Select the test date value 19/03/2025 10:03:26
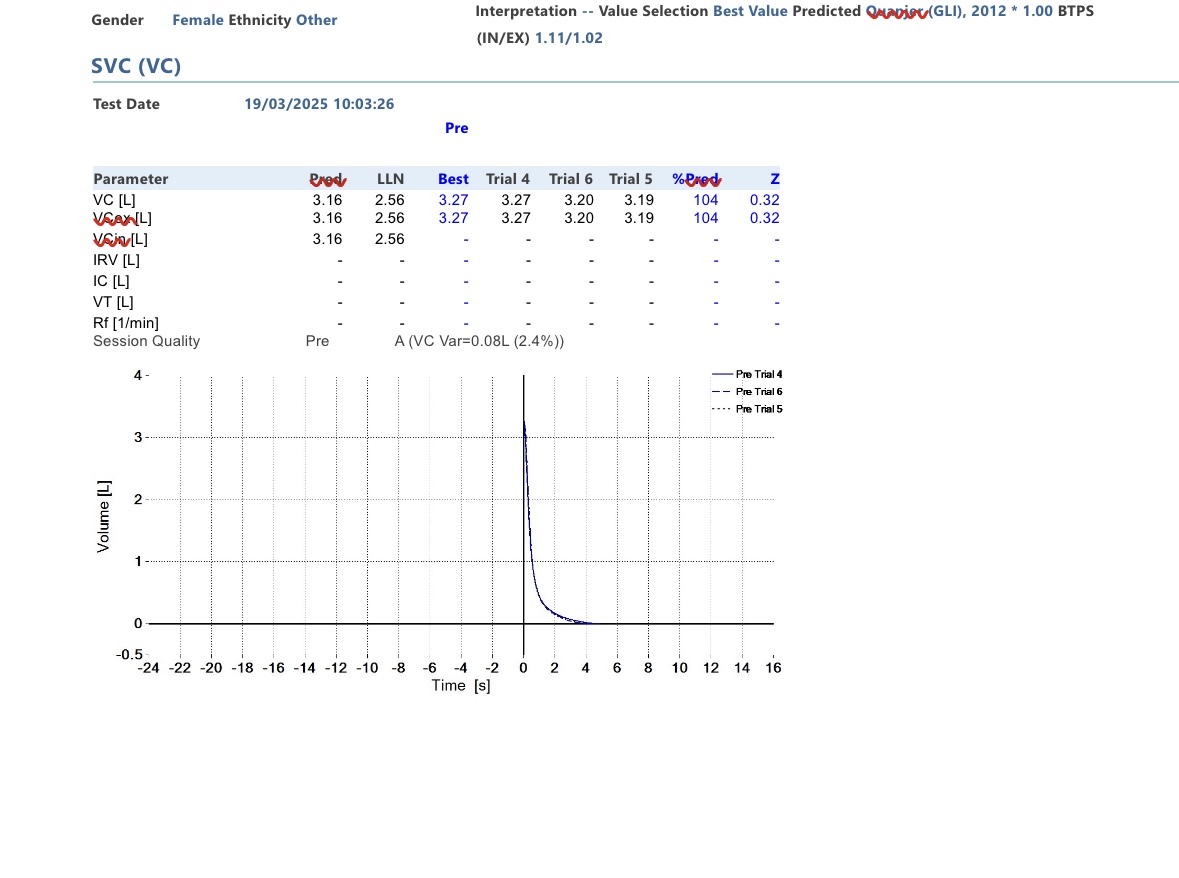This screenshot has height=878, width=1179. point(319,104)
